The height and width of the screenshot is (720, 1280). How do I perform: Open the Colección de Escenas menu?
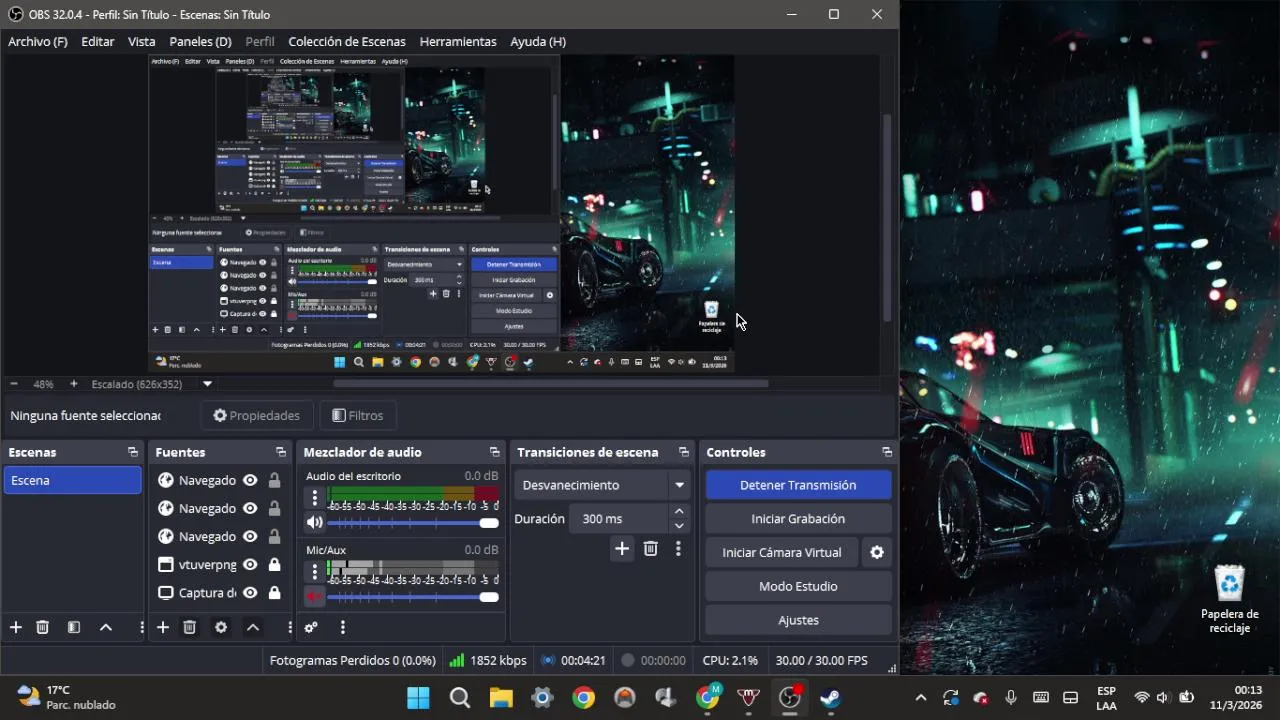coord(347,41)
